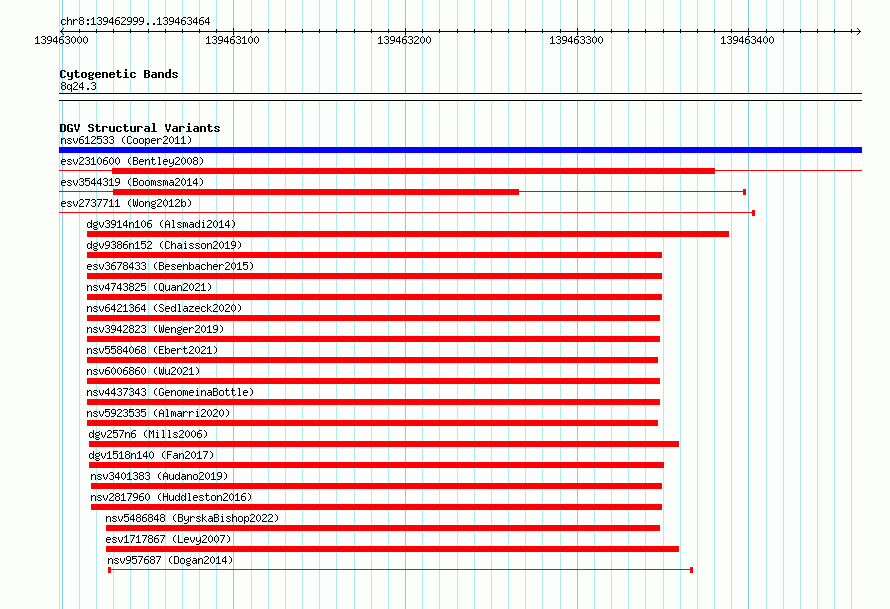Click the Cytogenetic Bands track title
The image size is (890, 609).
pos(119,74)
